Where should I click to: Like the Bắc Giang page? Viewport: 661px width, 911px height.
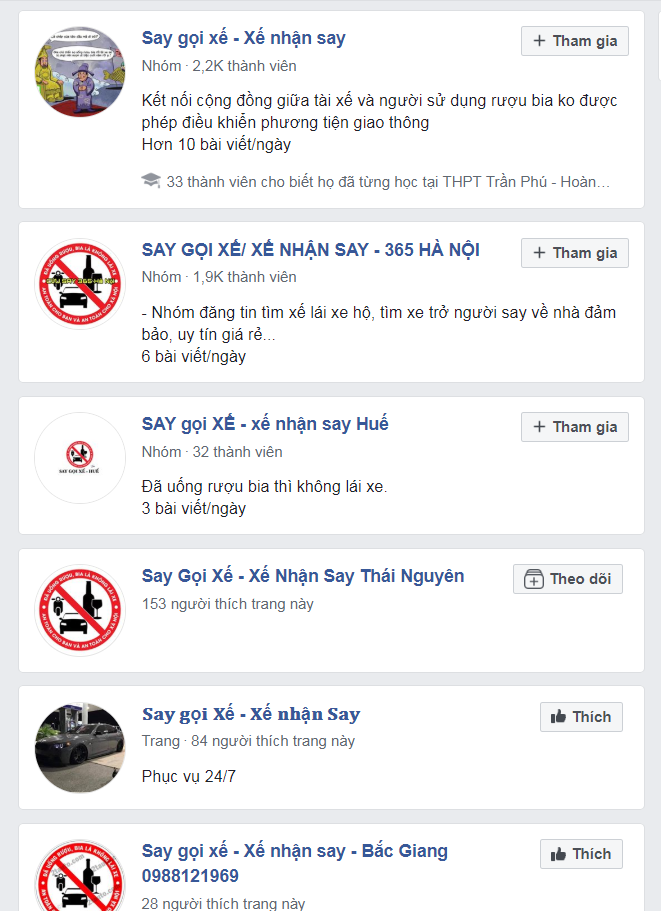tap(581, 854)
